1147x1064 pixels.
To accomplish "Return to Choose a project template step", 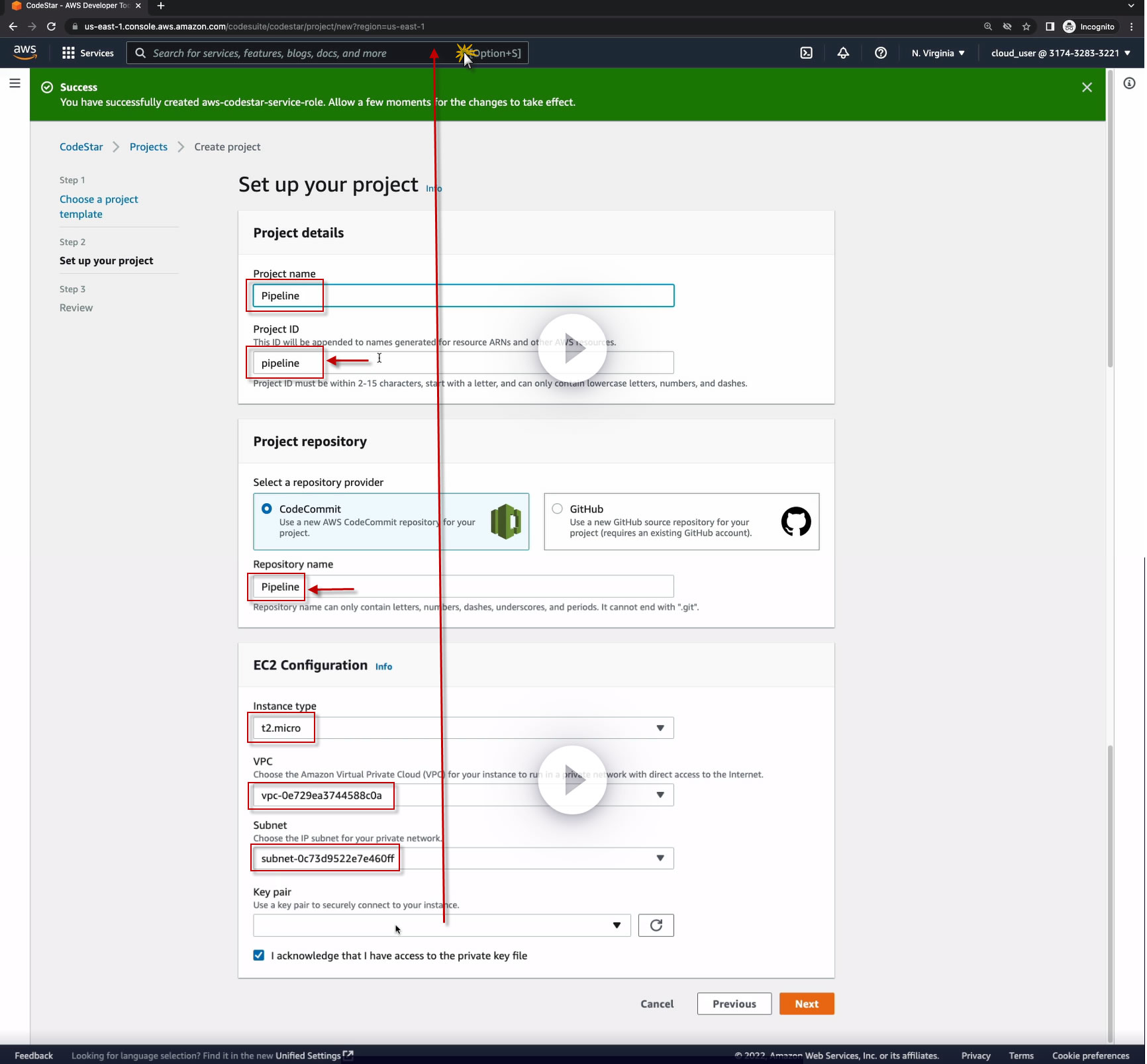I will (99, 207).
